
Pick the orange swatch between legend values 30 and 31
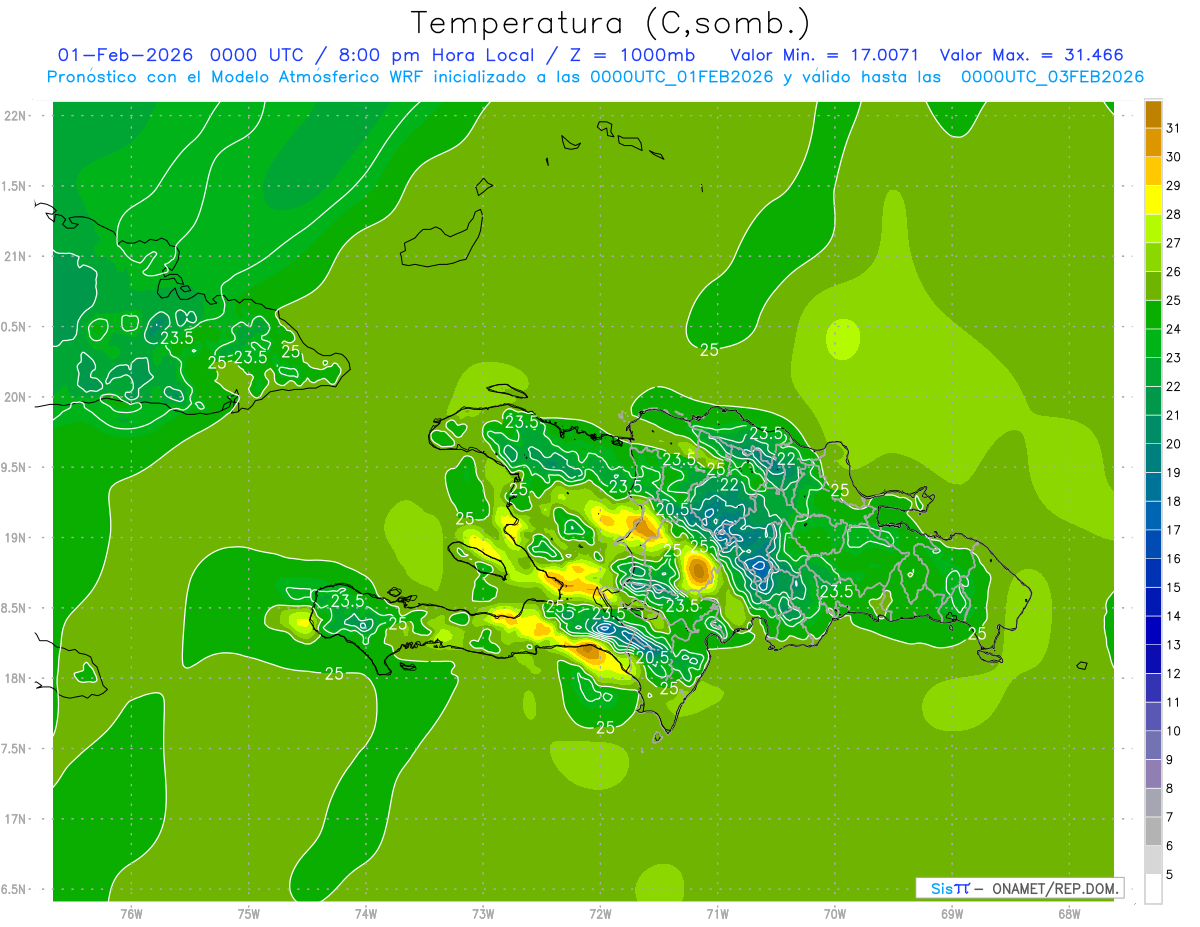[1153, 142]
